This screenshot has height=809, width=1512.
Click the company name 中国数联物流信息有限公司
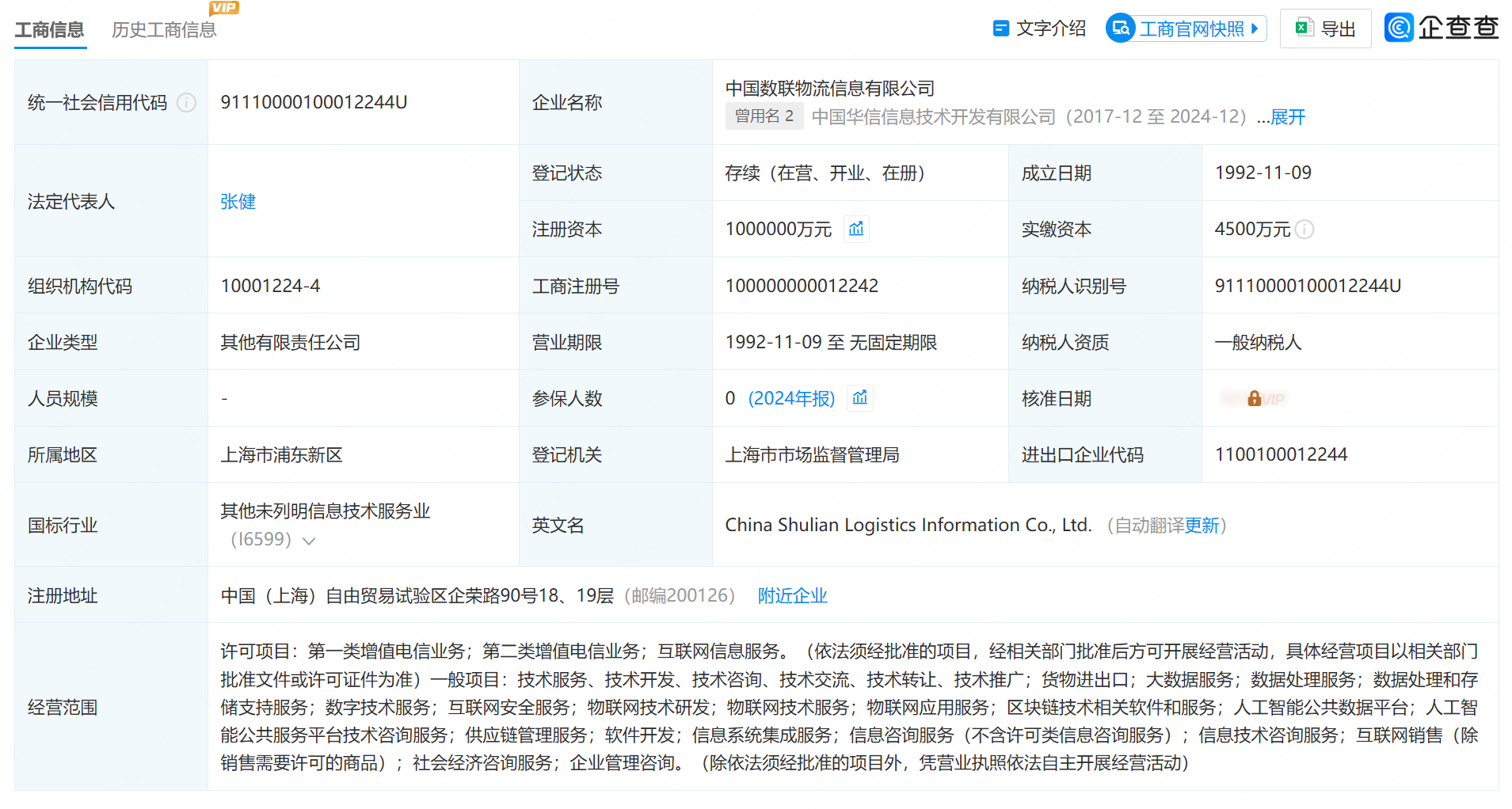click(829, 89)
